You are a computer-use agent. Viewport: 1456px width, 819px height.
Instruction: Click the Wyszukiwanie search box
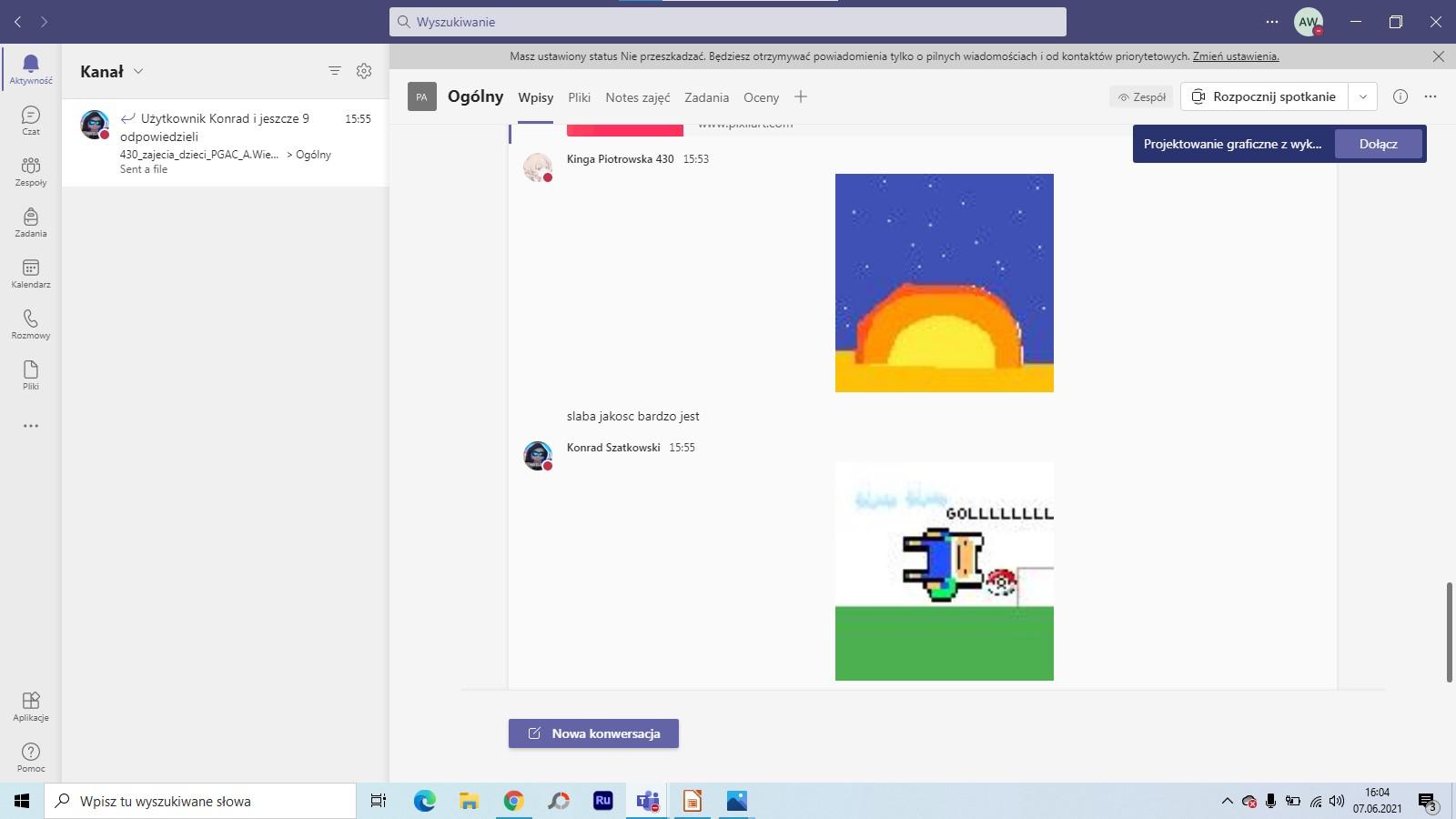(728, 22)
